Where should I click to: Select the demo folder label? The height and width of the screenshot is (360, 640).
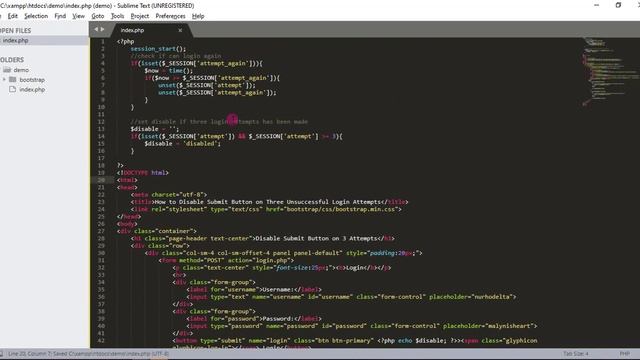coord(21,70)
